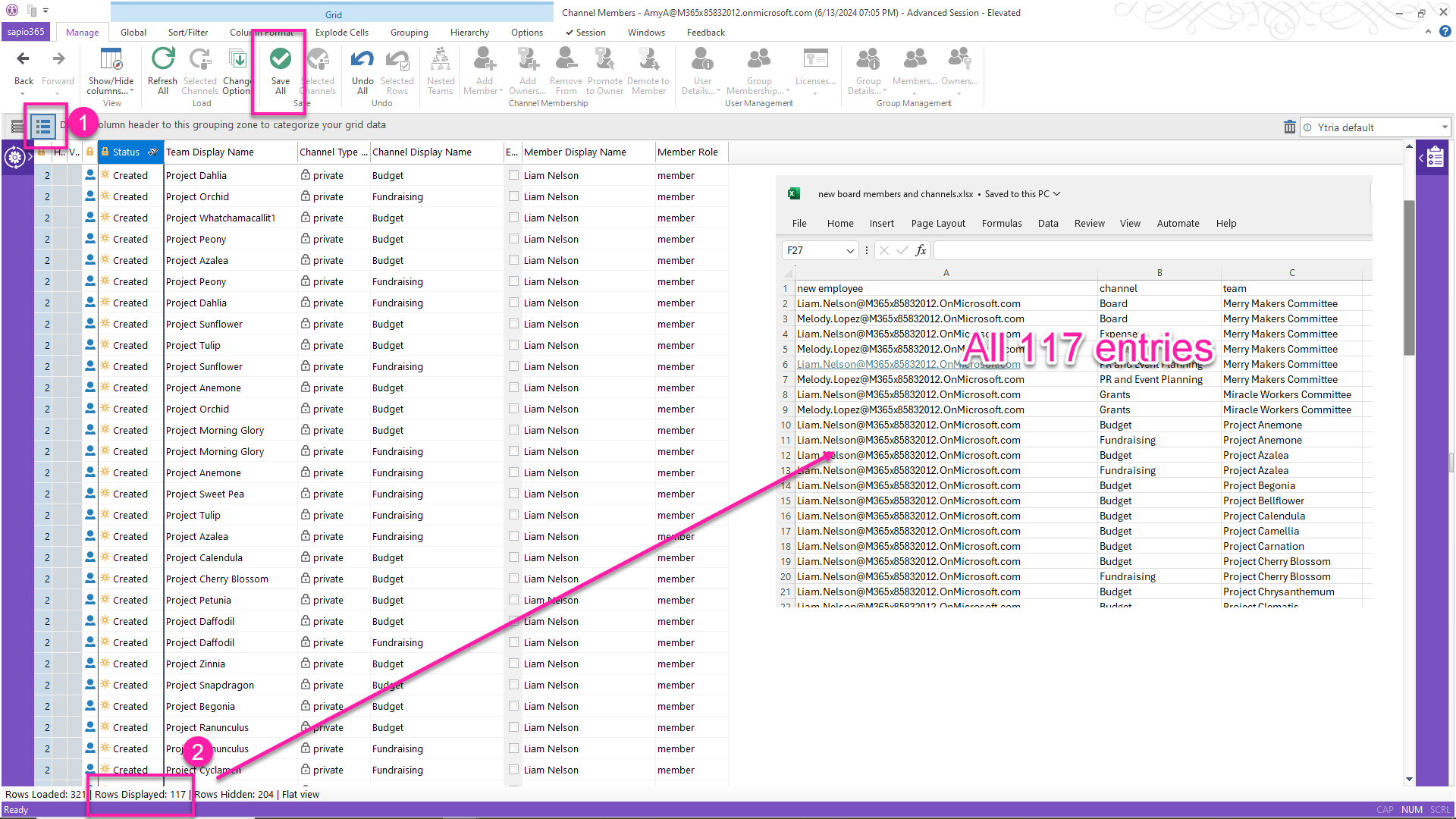Click Undo All icon

362,59
